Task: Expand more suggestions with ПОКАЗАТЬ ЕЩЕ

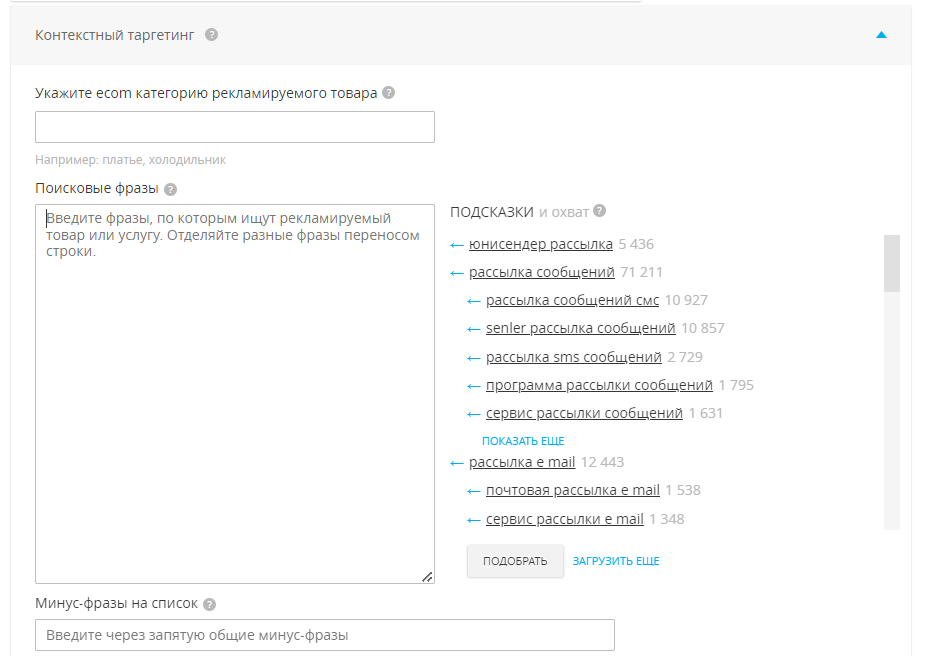Action: click(523, 441)
